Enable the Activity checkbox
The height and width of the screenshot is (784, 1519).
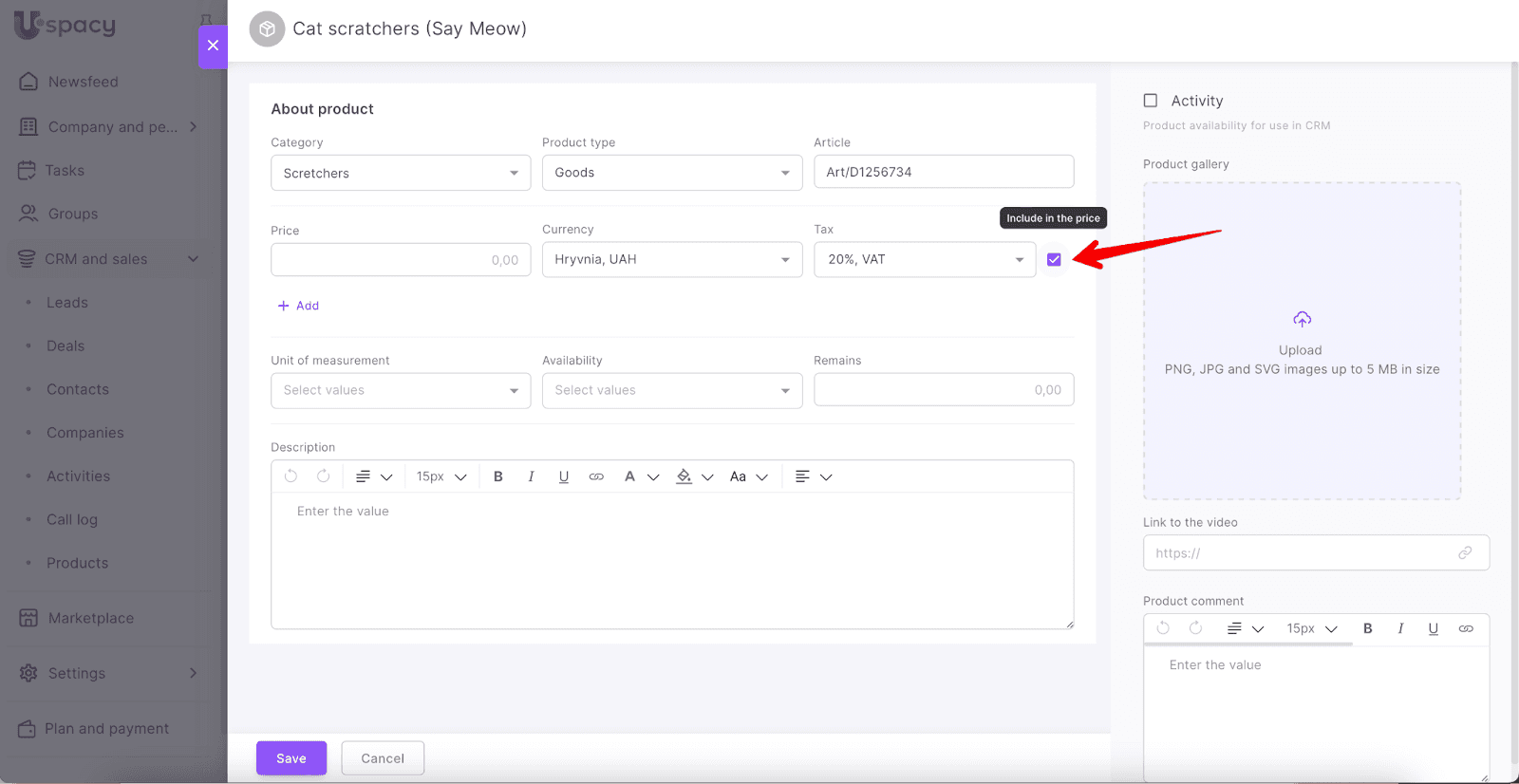pyautogui.click(x=1151, y=101)
